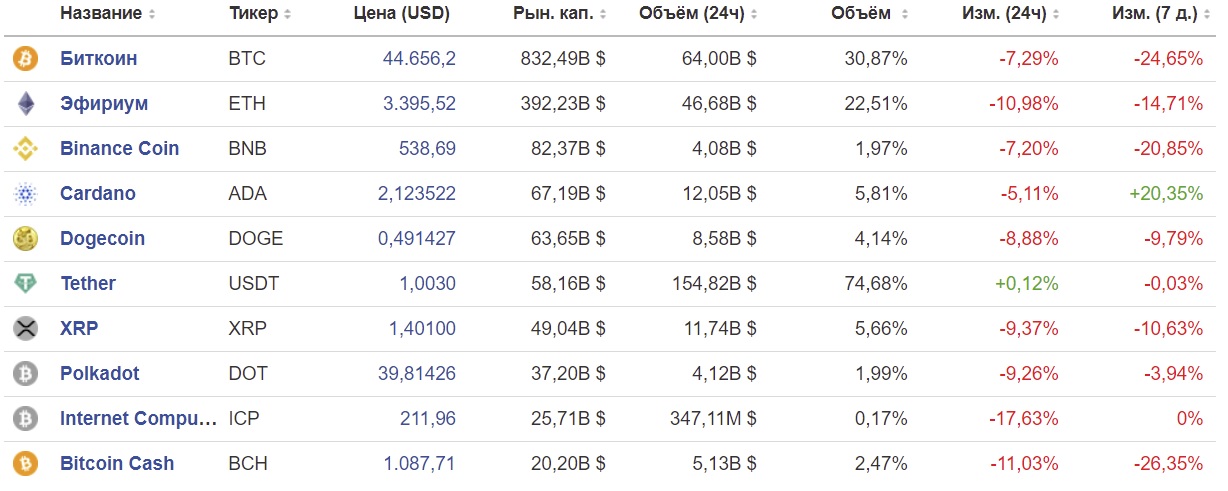The image size is (1228, 491).
Task: Select volume share 74,68%
Action: (876, 284)
